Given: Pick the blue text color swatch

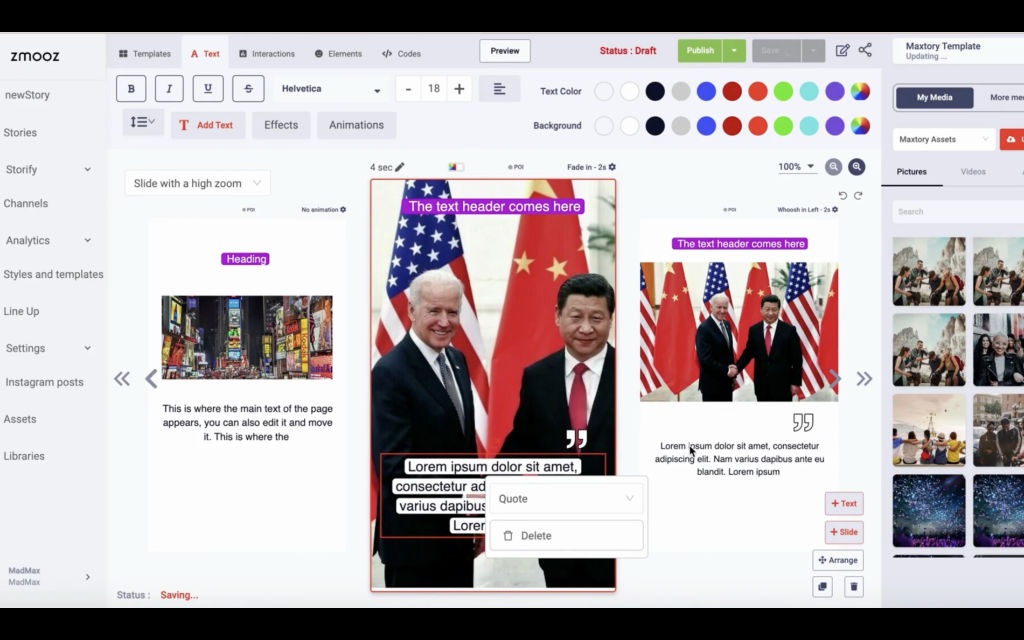Looking at the screenshot, I should tap(706, 91).
